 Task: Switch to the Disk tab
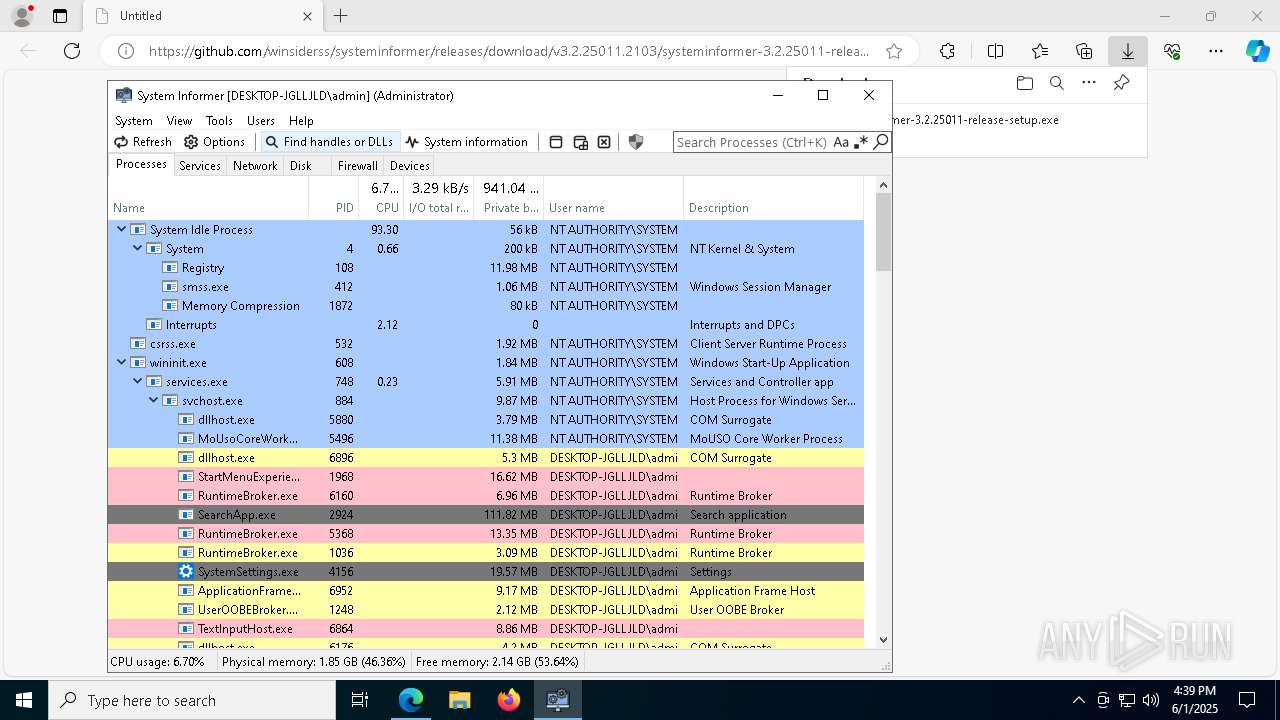coord(301,166)
